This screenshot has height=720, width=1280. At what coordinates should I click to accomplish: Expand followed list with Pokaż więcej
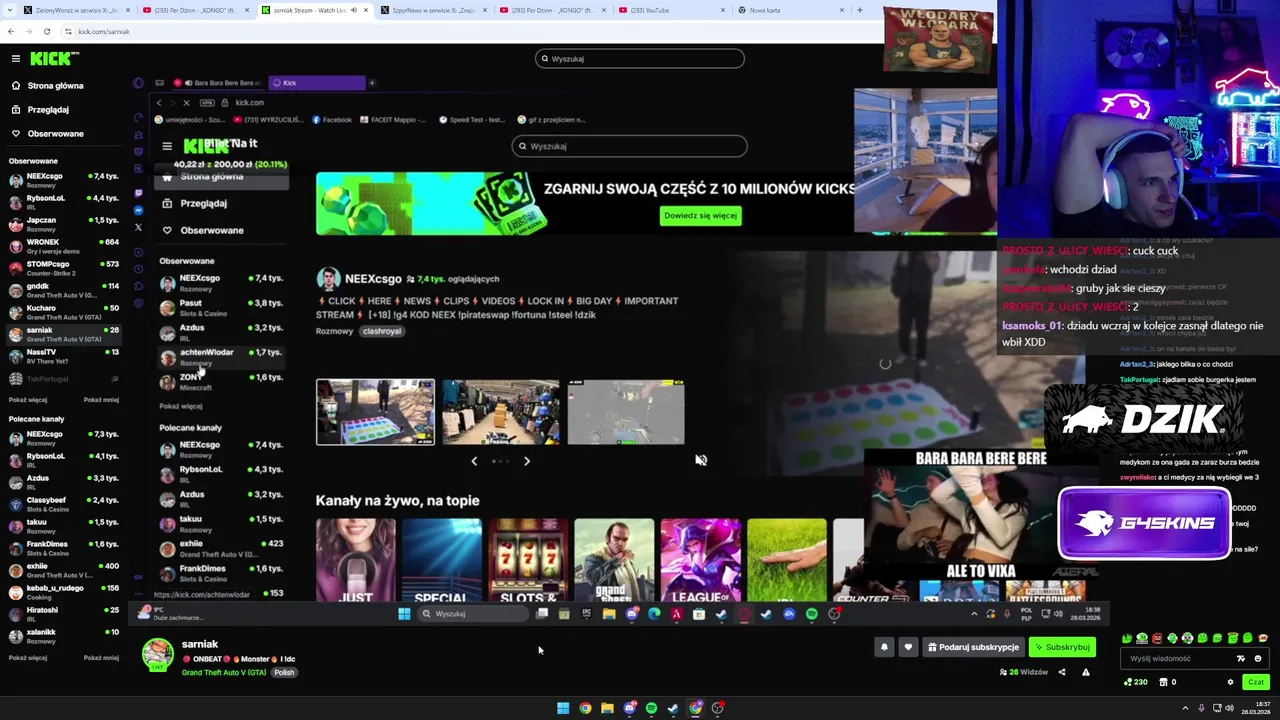(28, 400)
